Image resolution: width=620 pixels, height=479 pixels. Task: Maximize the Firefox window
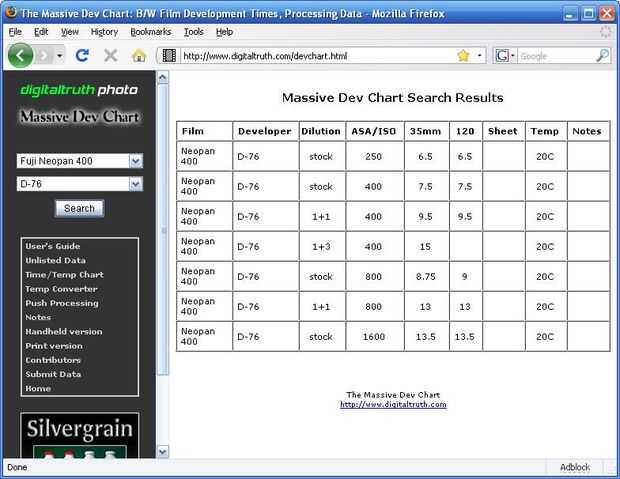[x=588, y=14]
